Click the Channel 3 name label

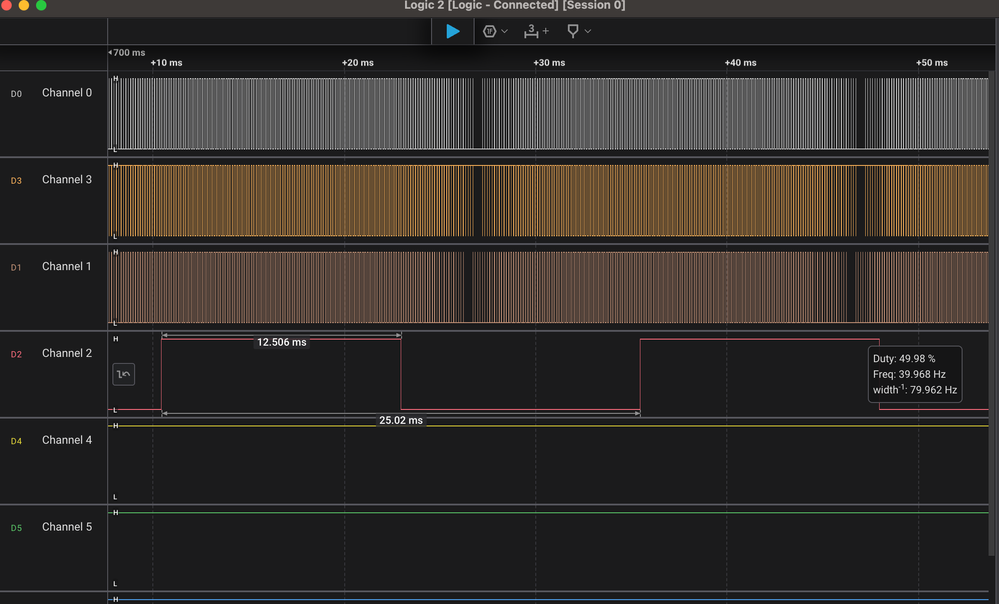click(67, 180)
